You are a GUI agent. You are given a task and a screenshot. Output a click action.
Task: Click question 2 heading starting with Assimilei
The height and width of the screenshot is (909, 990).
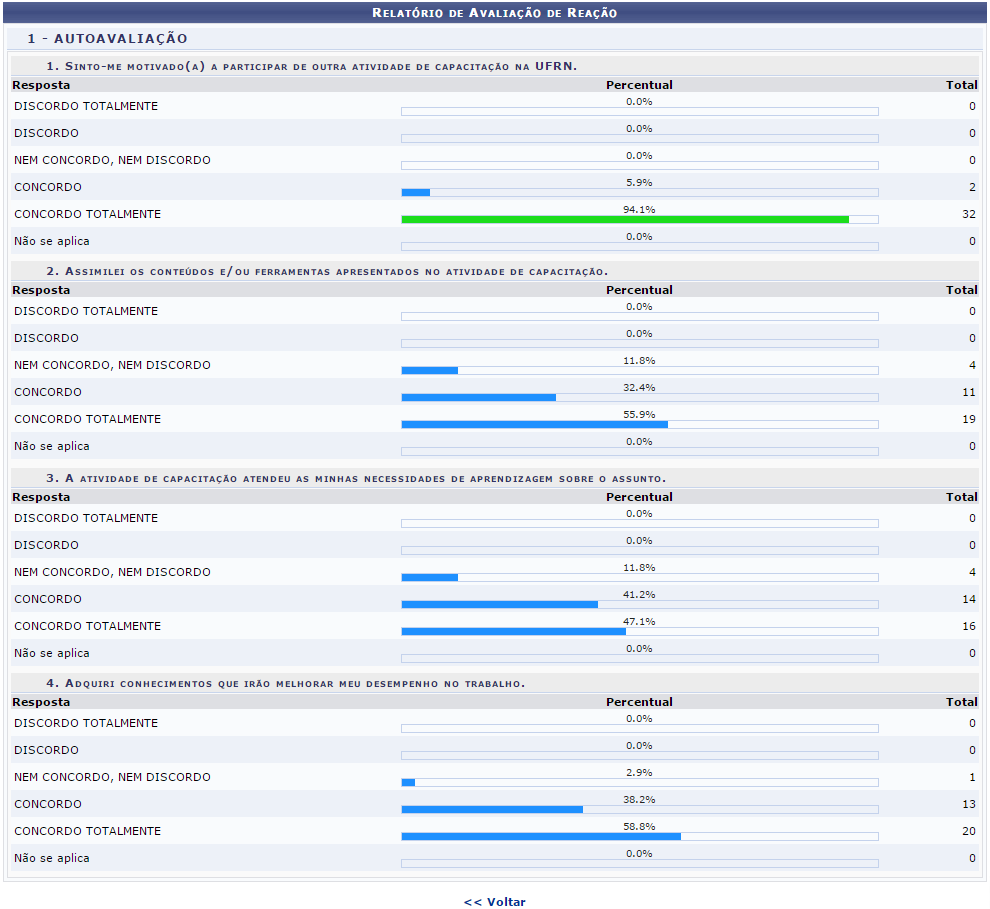point(327,271)
